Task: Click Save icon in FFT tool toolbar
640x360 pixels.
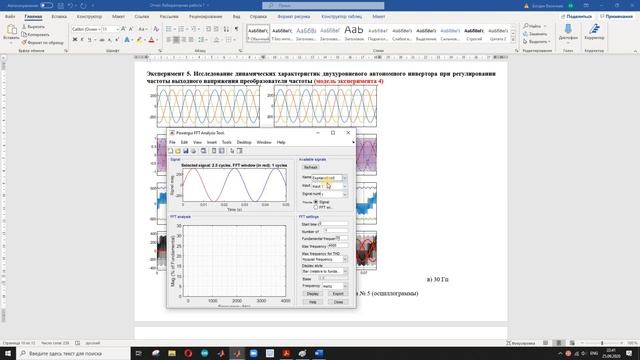Action: 186,151
